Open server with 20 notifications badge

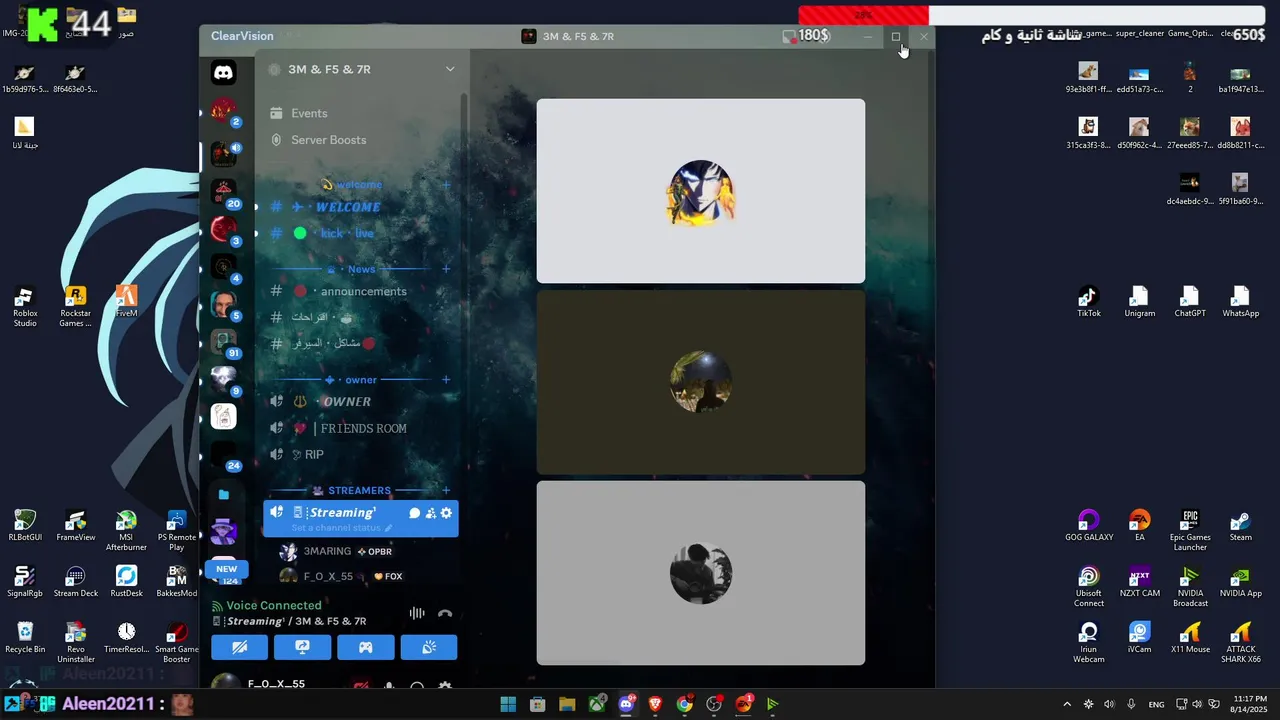[224, 191]
